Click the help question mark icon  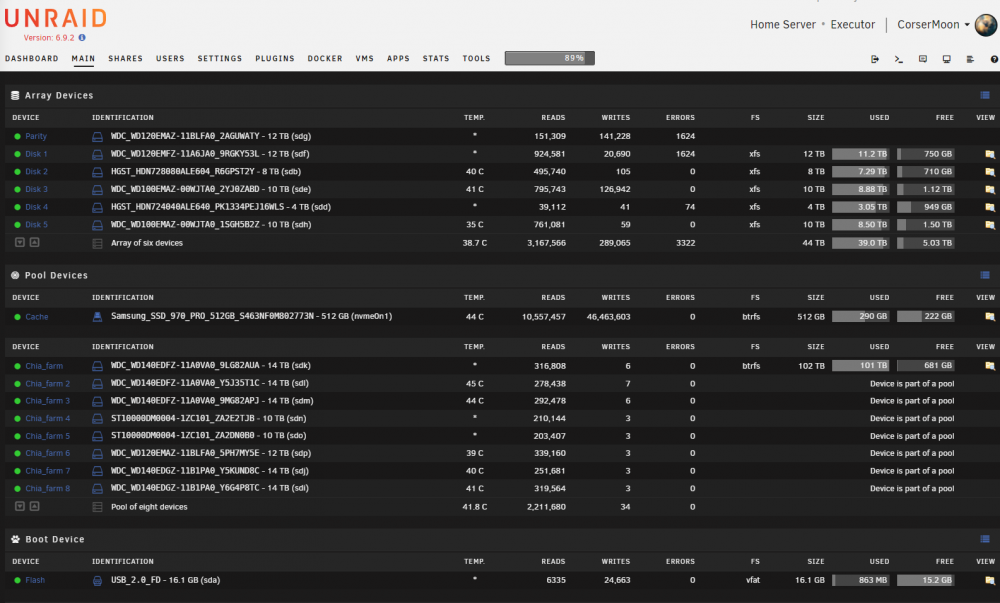pyautogui.click(x=994, y=59)
